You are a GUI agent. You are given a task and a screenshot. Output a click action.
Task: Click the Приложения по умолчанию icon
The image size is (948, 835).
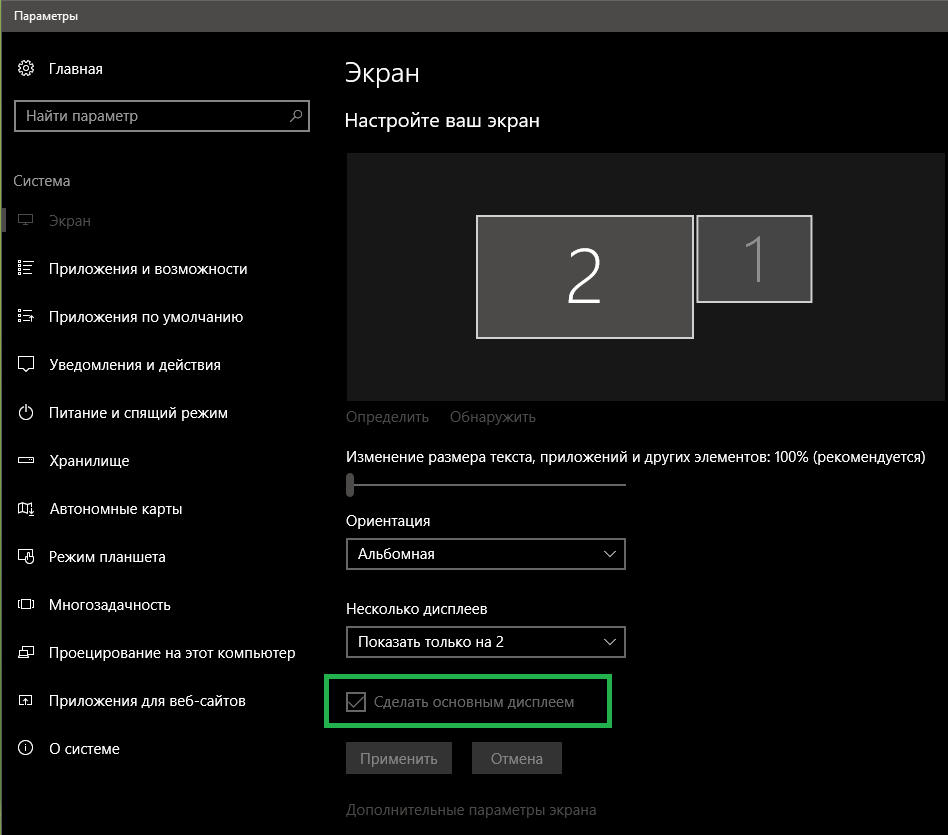pyautogui.click(x=25, y=316)
